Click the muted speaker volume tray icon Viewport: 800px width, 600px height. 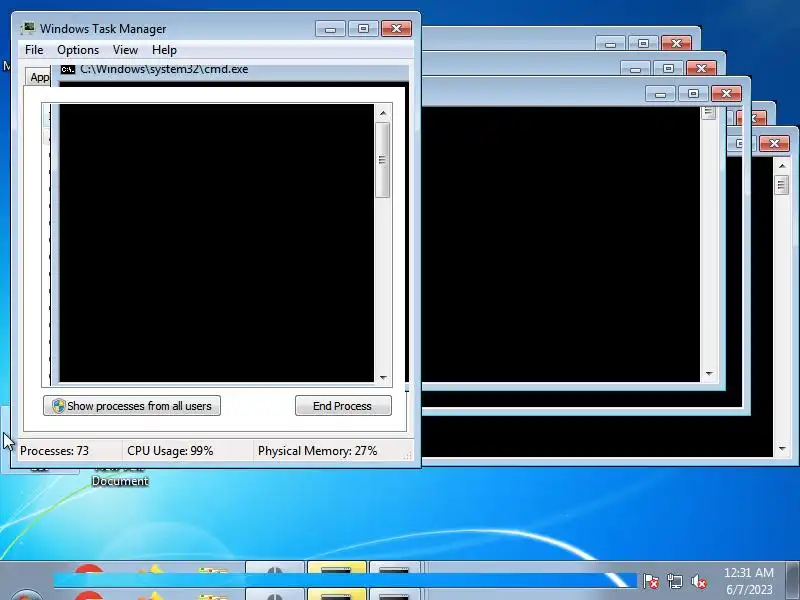coord(698,581)
